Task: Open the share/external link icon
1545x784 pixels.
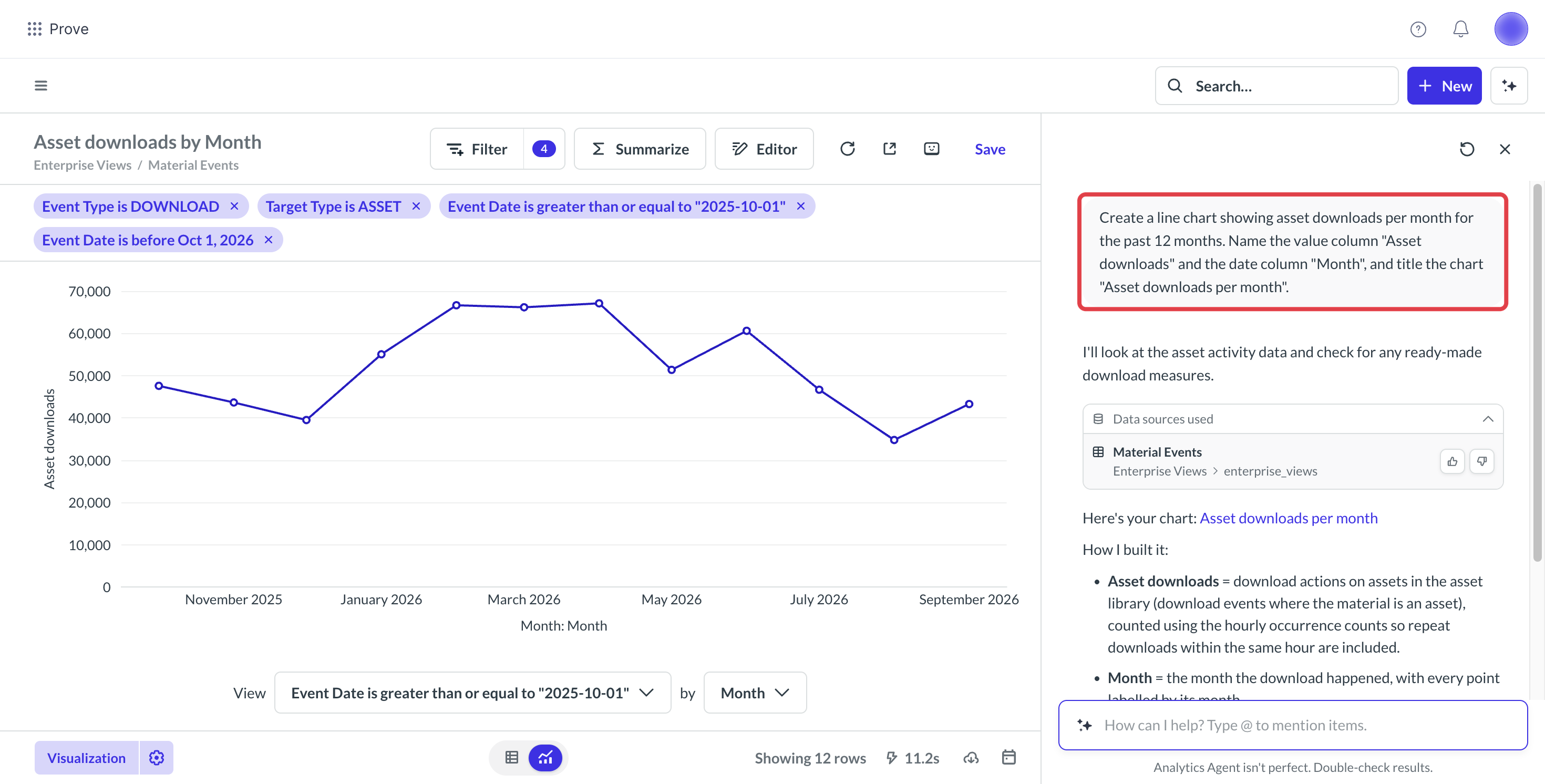Action: click(890, 149)
